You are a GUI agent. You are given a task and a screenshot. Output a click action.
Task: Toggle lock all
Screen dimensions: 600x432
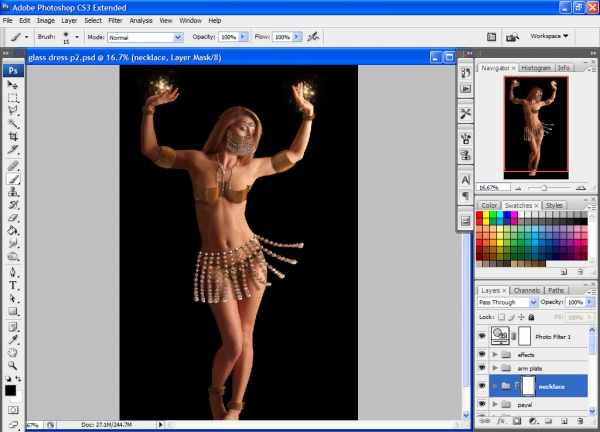(x=531, y=317)
